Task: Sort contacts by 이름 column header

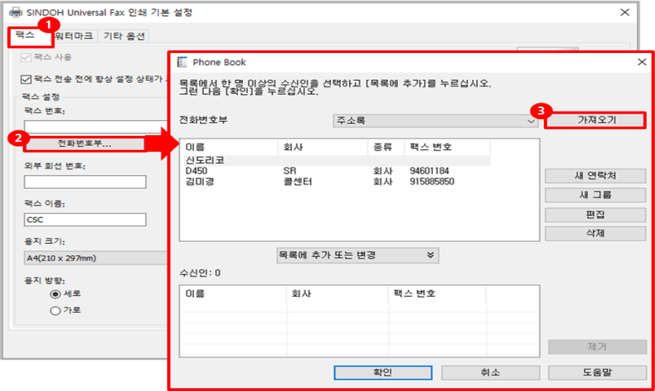Action: point(231,147)
